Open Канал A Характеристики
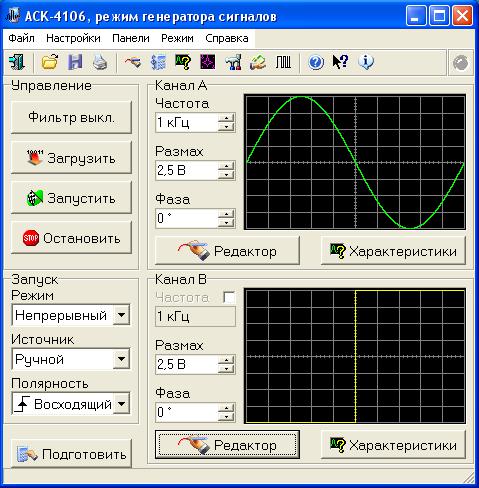This screenshot has width=479, height=488. pos(393,251)
